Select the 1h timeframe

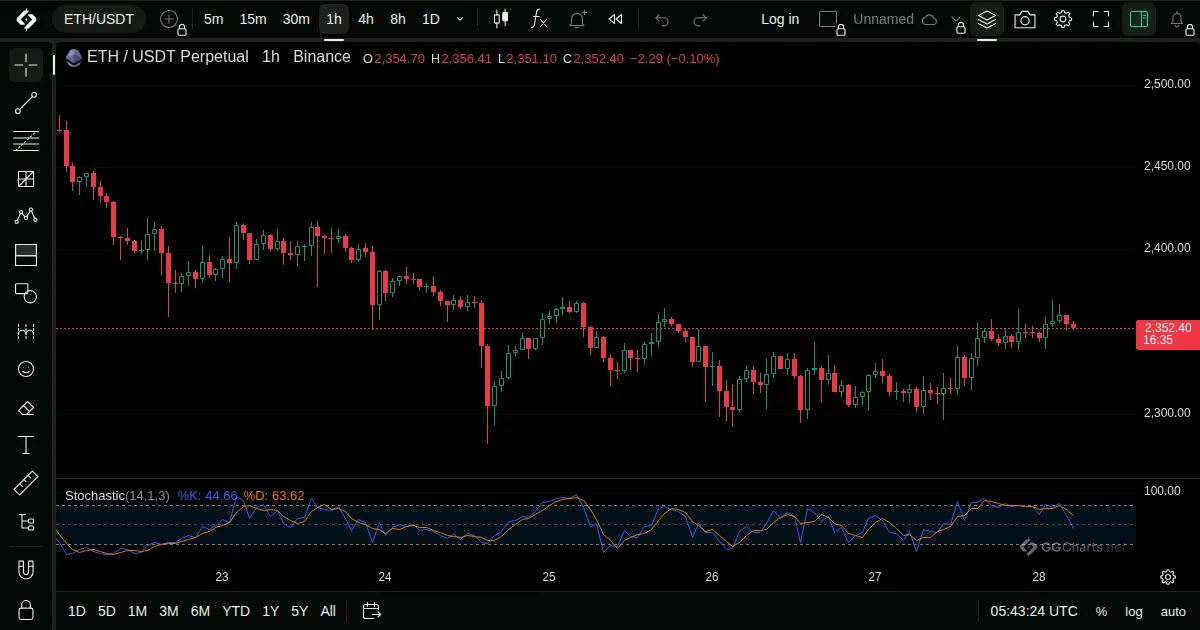[334, 19]
